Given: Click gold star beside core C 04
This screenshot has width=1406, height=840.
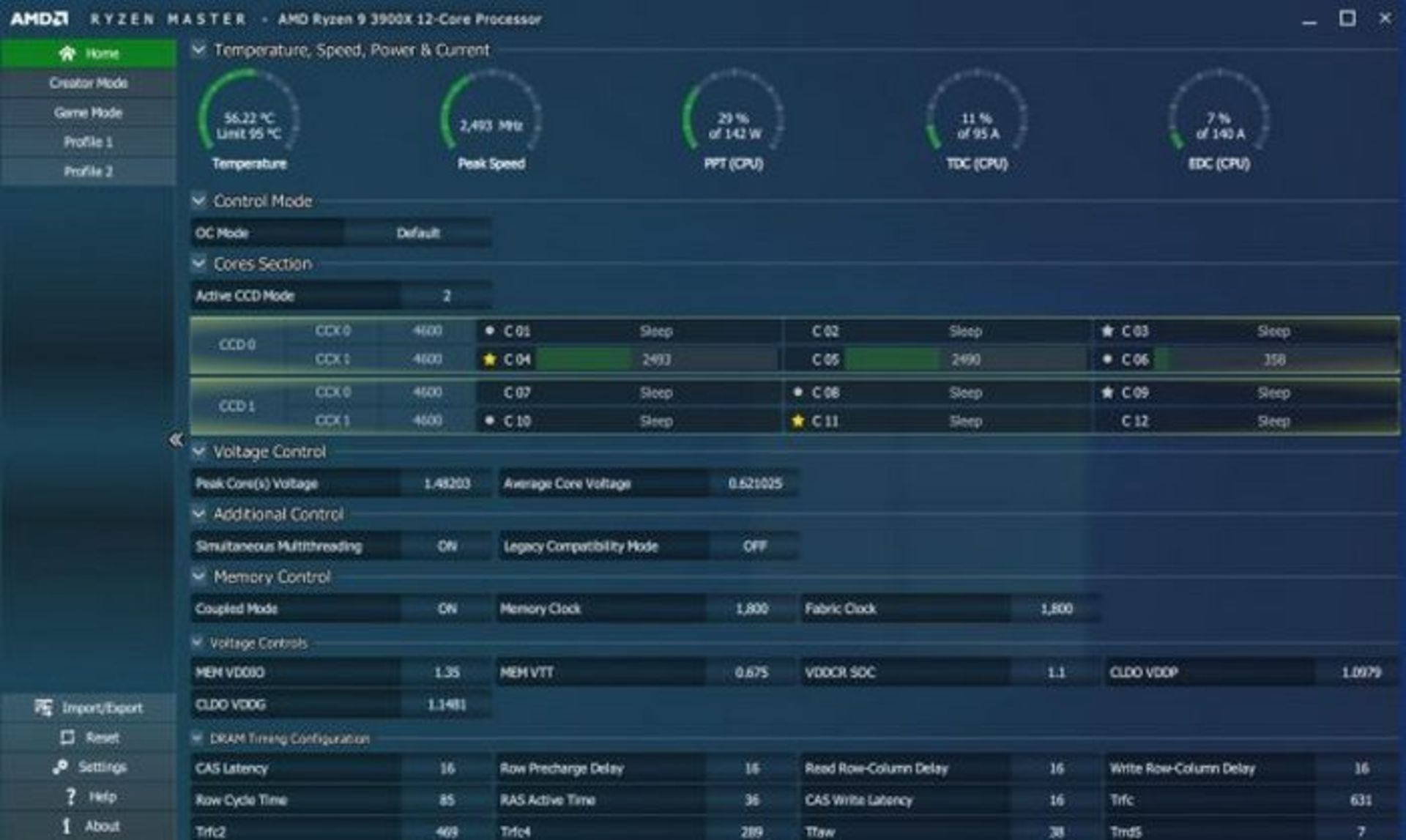Looking at the screenshot, I should point(489,360).
